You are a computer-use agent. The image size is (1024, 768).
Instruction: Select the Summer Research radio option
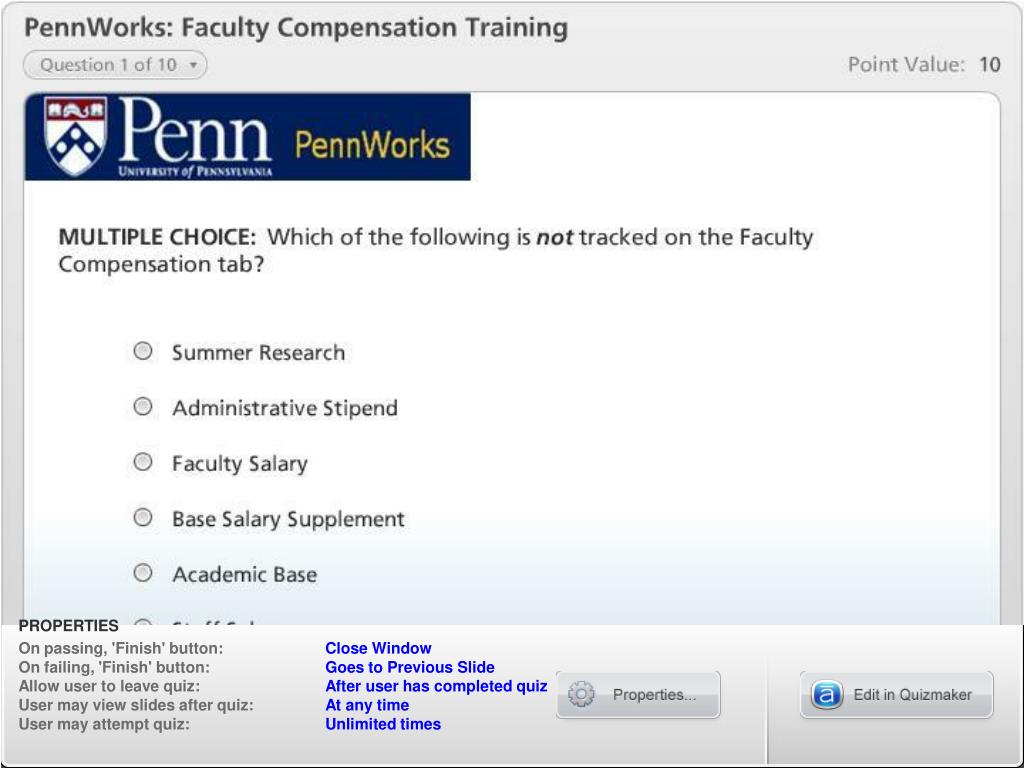143,351
